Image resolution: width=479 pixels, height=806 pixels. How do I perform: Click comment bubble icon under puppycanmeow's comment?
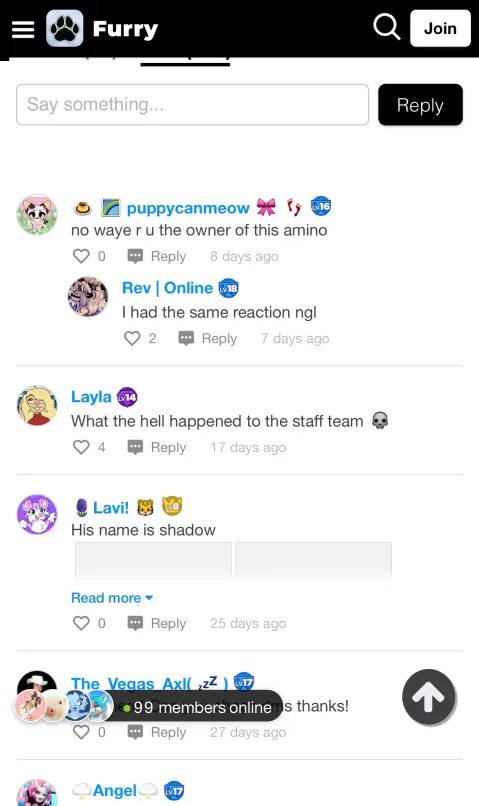point(135,256)
